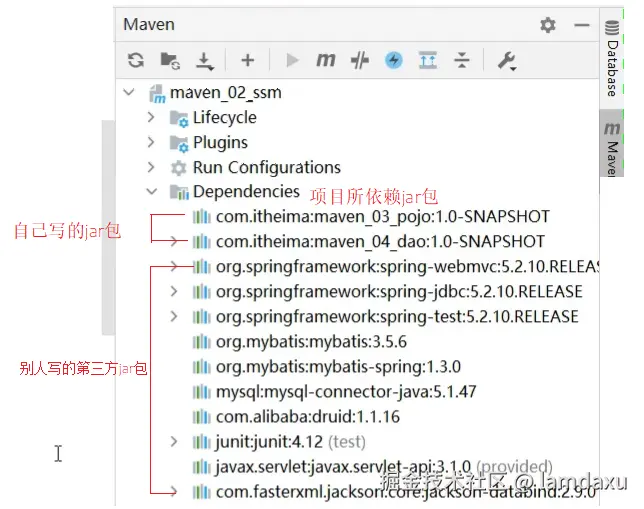The image size is (644, 509).
Task: Expand the spring-jdbc dependency
Action: (174, 291)
